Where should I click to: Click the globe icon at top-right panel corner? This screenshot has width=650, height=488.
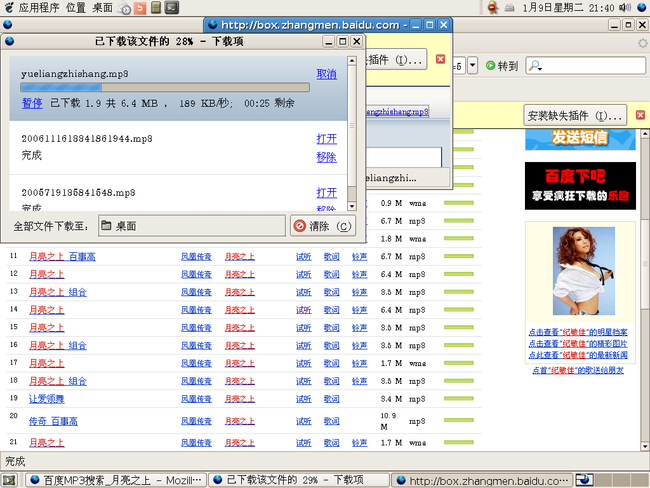pos(642,7)
